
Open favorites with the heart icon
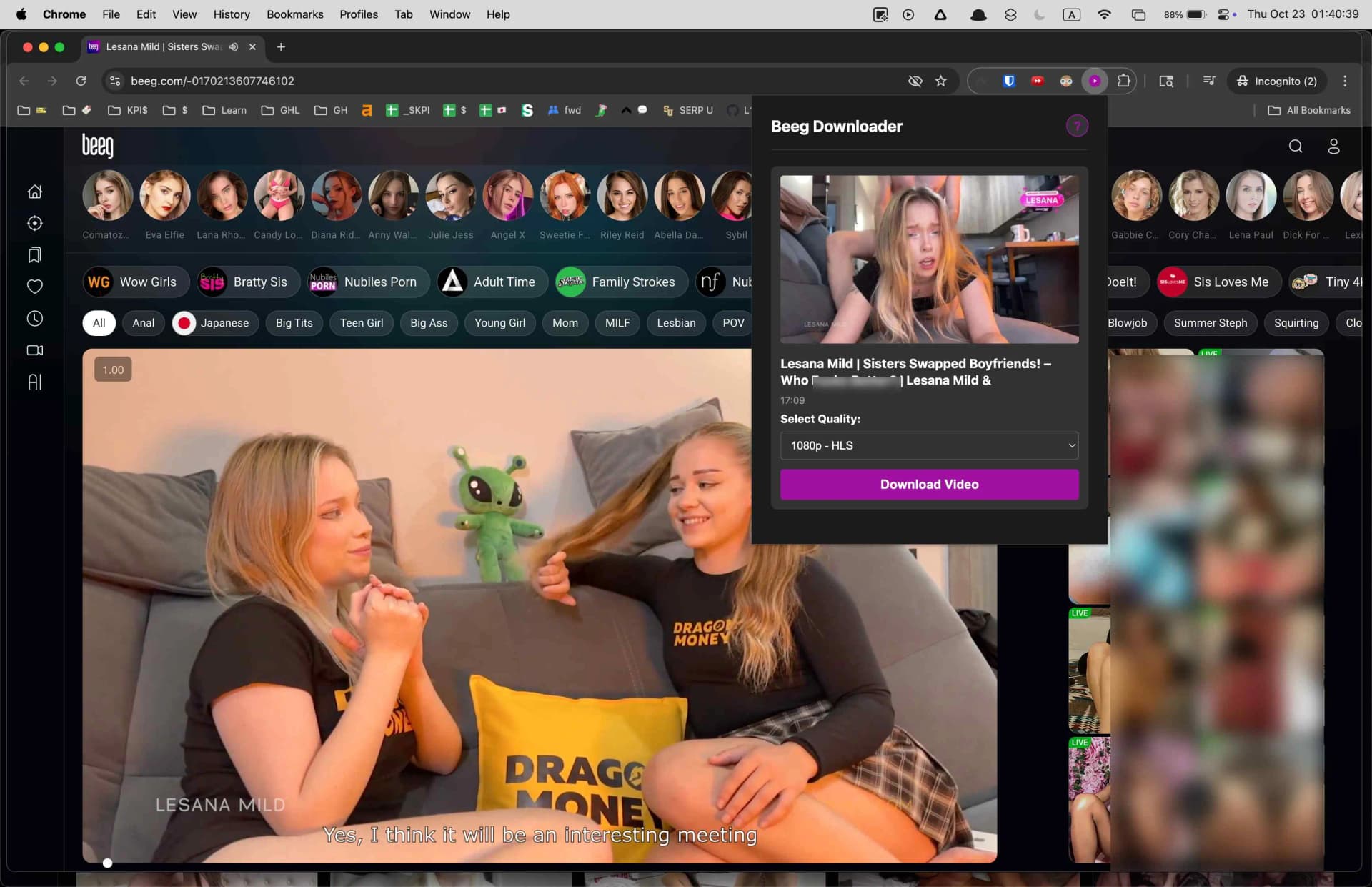34,286
